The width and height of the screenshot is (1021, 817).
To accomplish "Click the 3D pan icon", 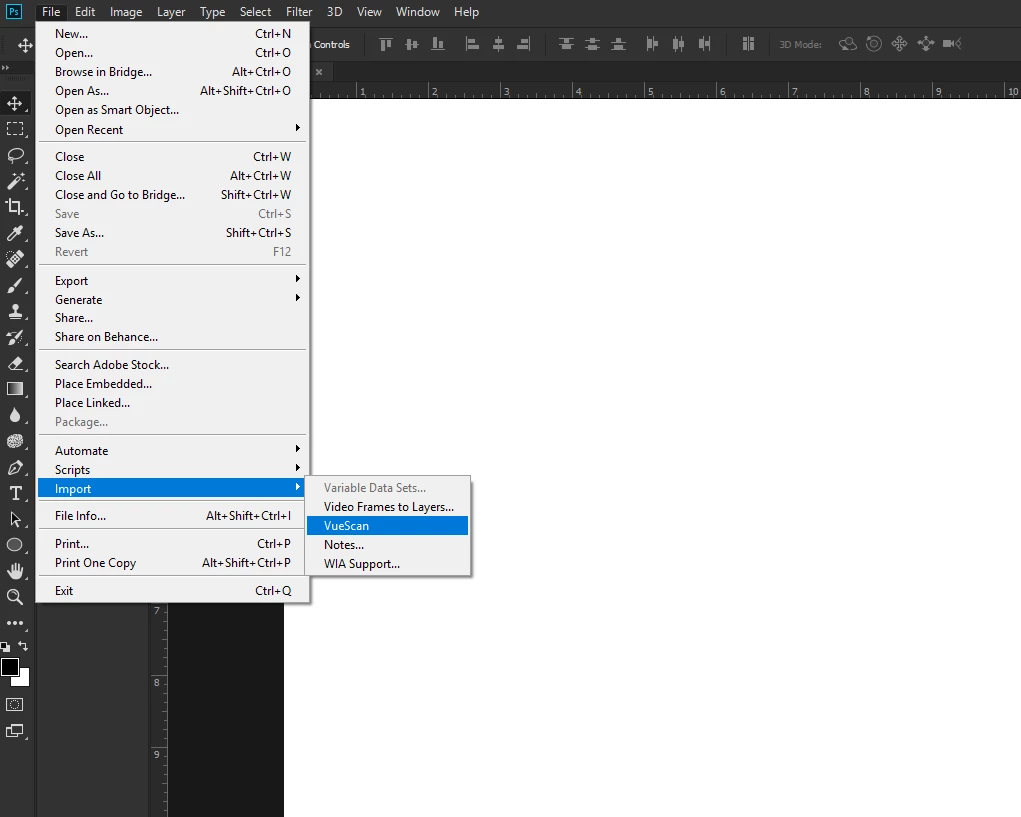I will (x=899, y=44).
